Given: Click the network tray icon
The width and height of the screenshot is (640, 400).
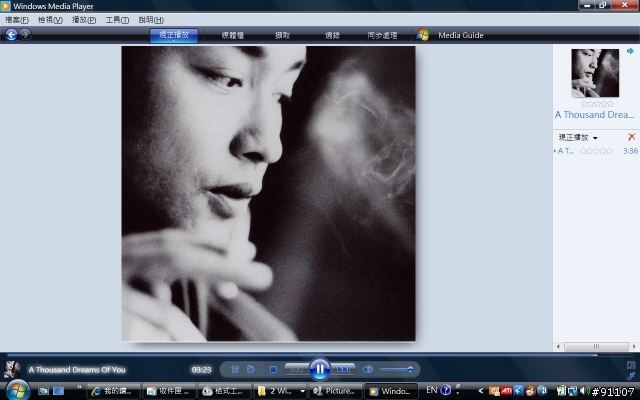Looking at the screenshot, I should click(573, 391).
